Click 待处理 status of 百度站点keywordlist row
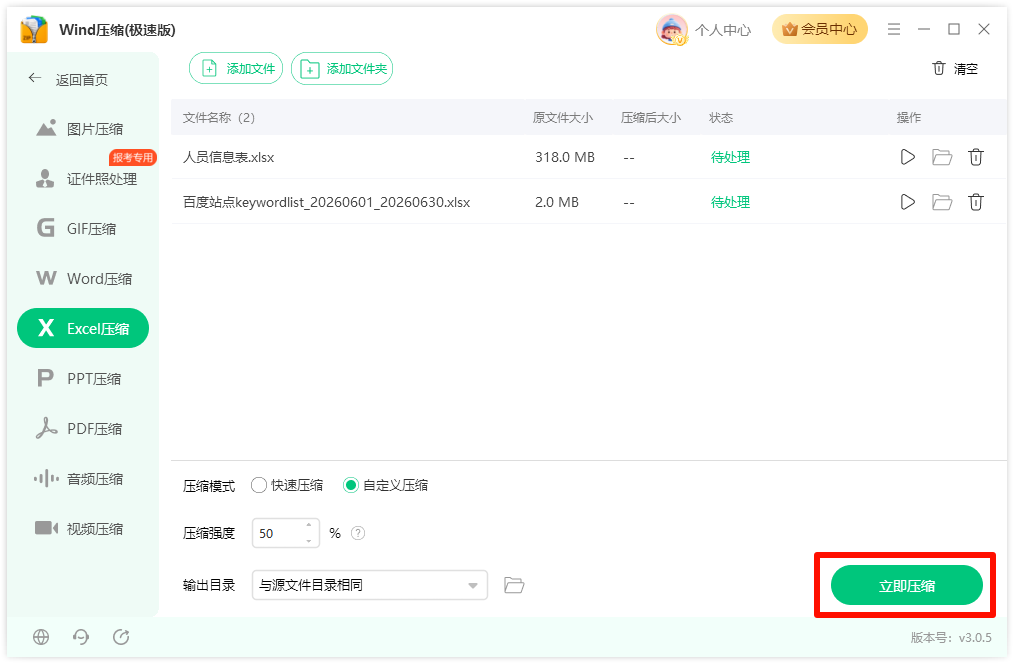 coord(730,202)
